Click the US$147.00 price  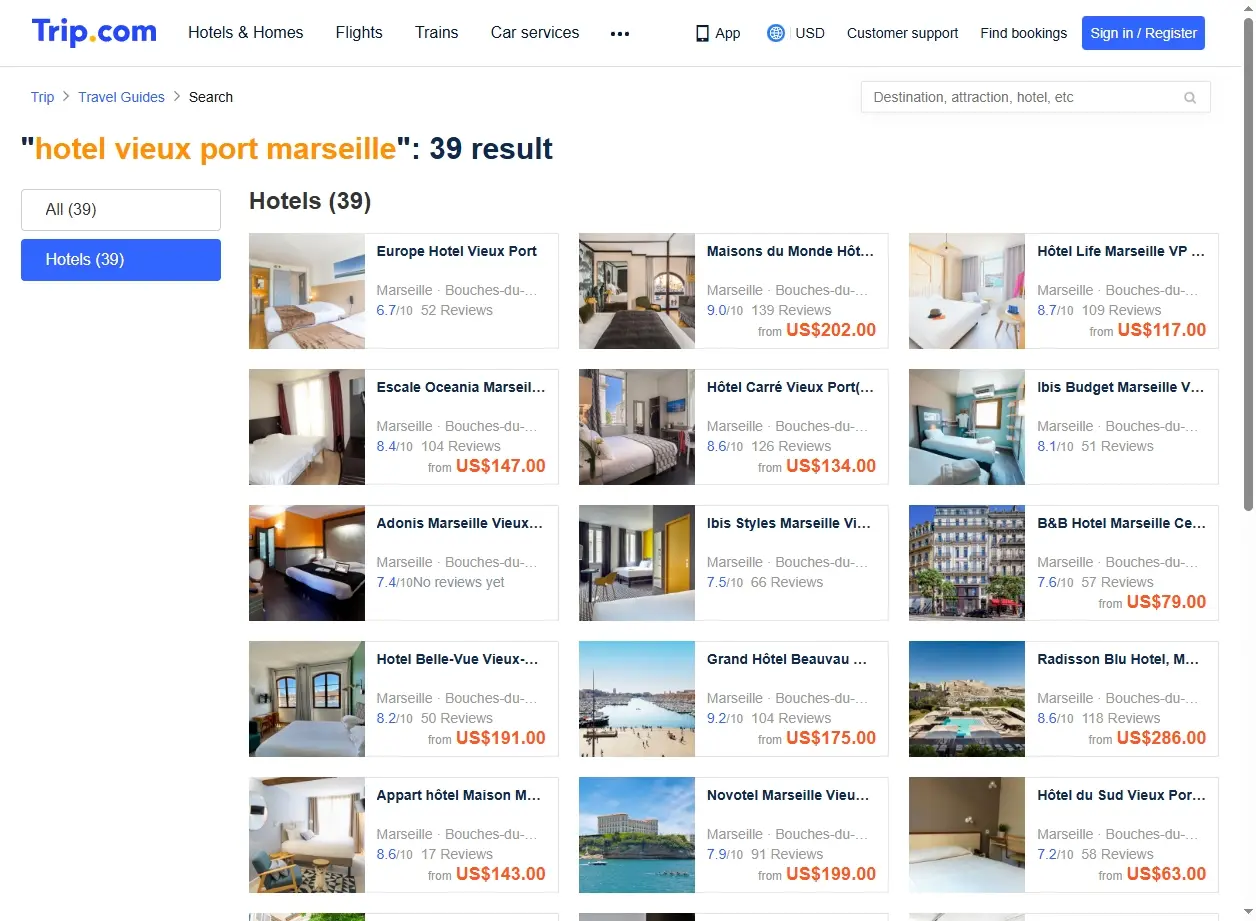coord(501,466)
